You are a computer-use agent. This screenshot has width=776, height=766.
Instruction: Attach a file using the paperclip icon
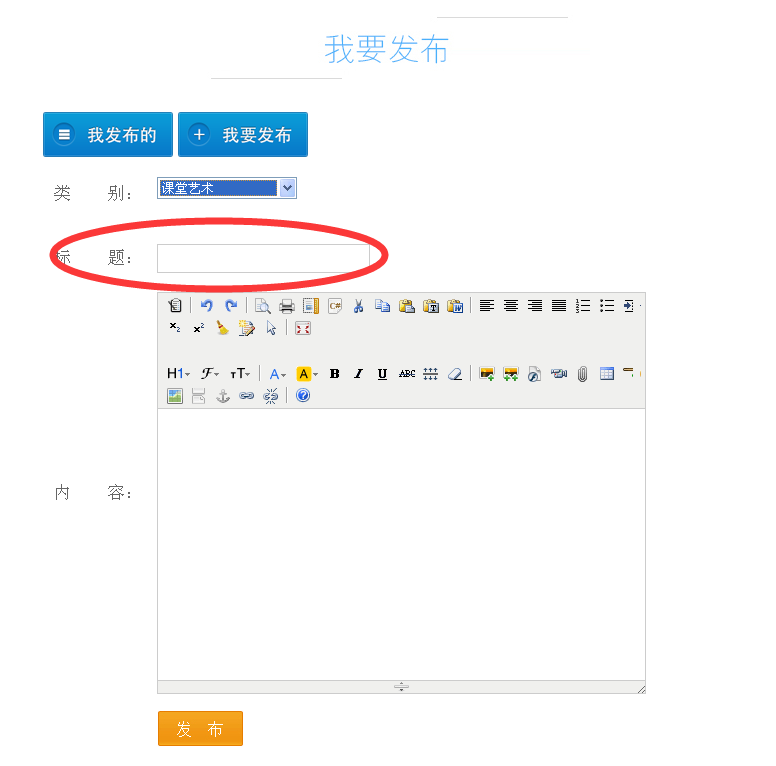(582, 374)
